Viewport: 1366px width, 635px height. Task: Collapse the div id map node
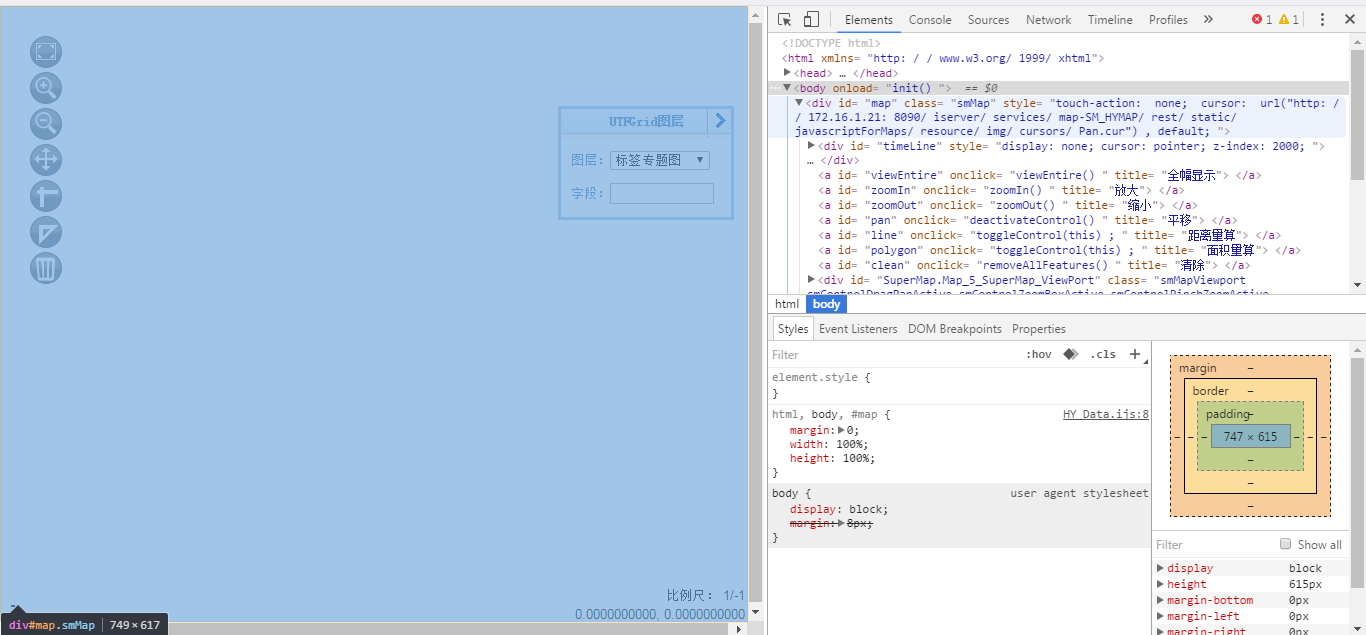pyautogui.click(x=800, y=103)
